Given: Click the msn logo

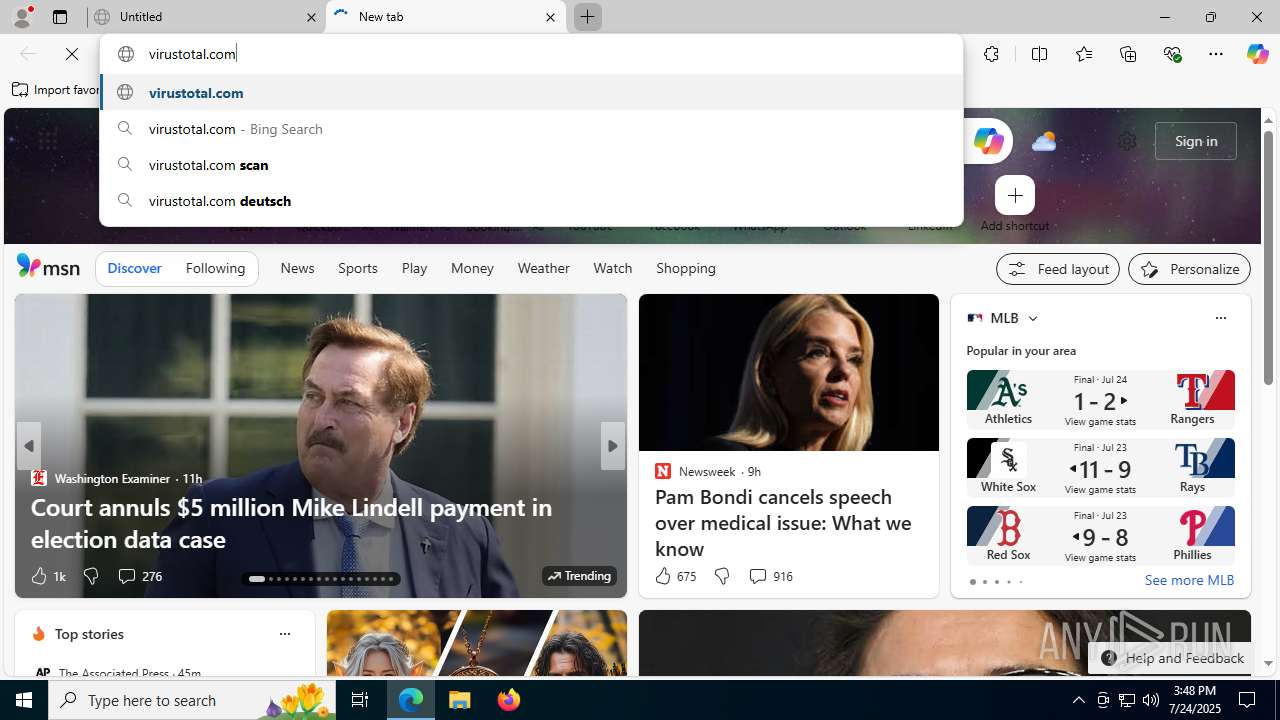Looking at the screenshot, I should click(48, 267).
